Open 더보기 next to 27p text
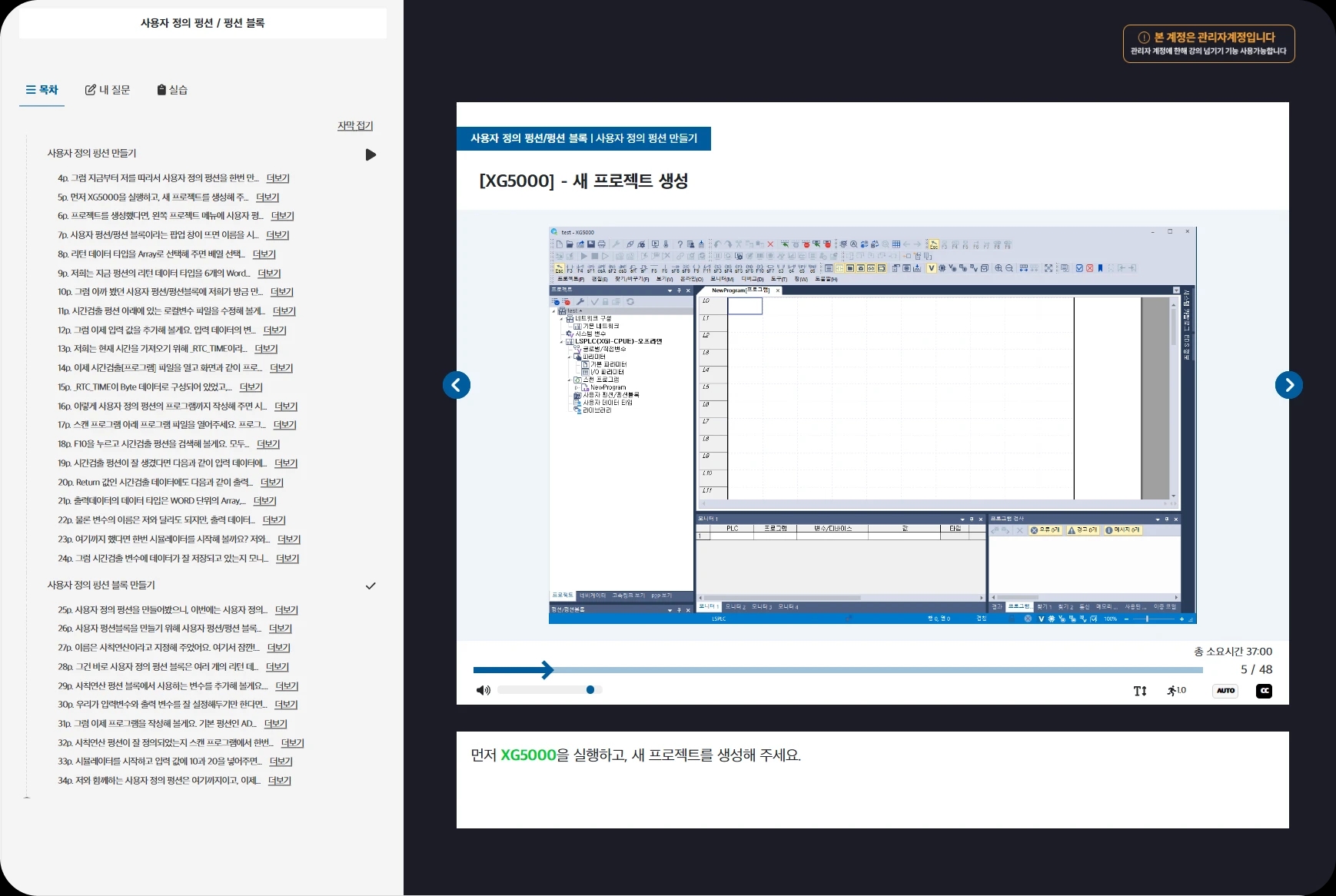Viewport: 1336px width, 896px height. [278, 648]
